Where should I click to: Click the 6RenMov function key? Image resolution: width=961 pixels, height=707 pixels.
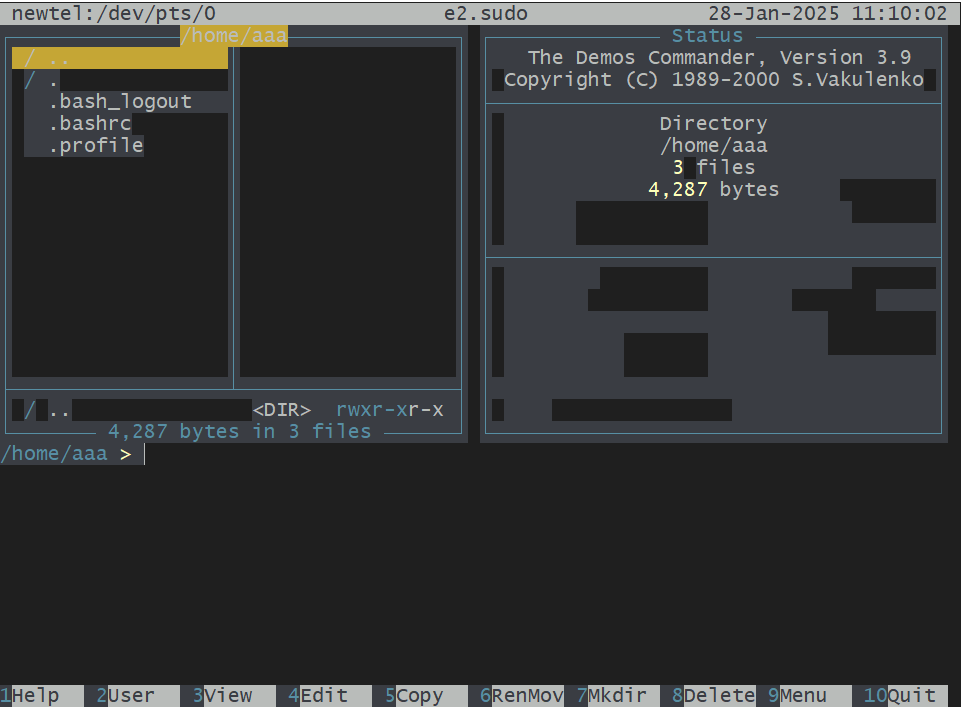pyautogui.click(x=522, y=695)
